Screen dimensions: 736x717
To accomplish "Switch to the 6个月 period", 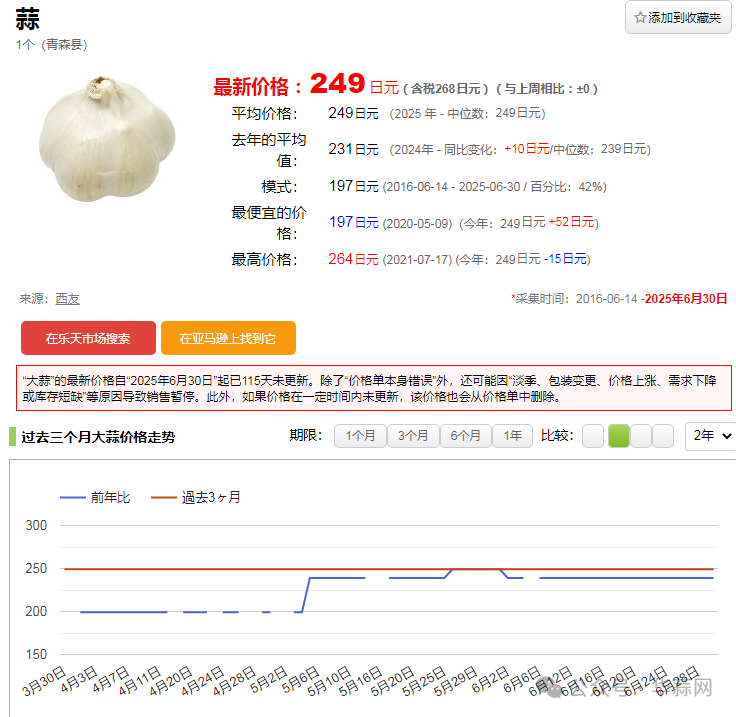I will tap(466, 436).
